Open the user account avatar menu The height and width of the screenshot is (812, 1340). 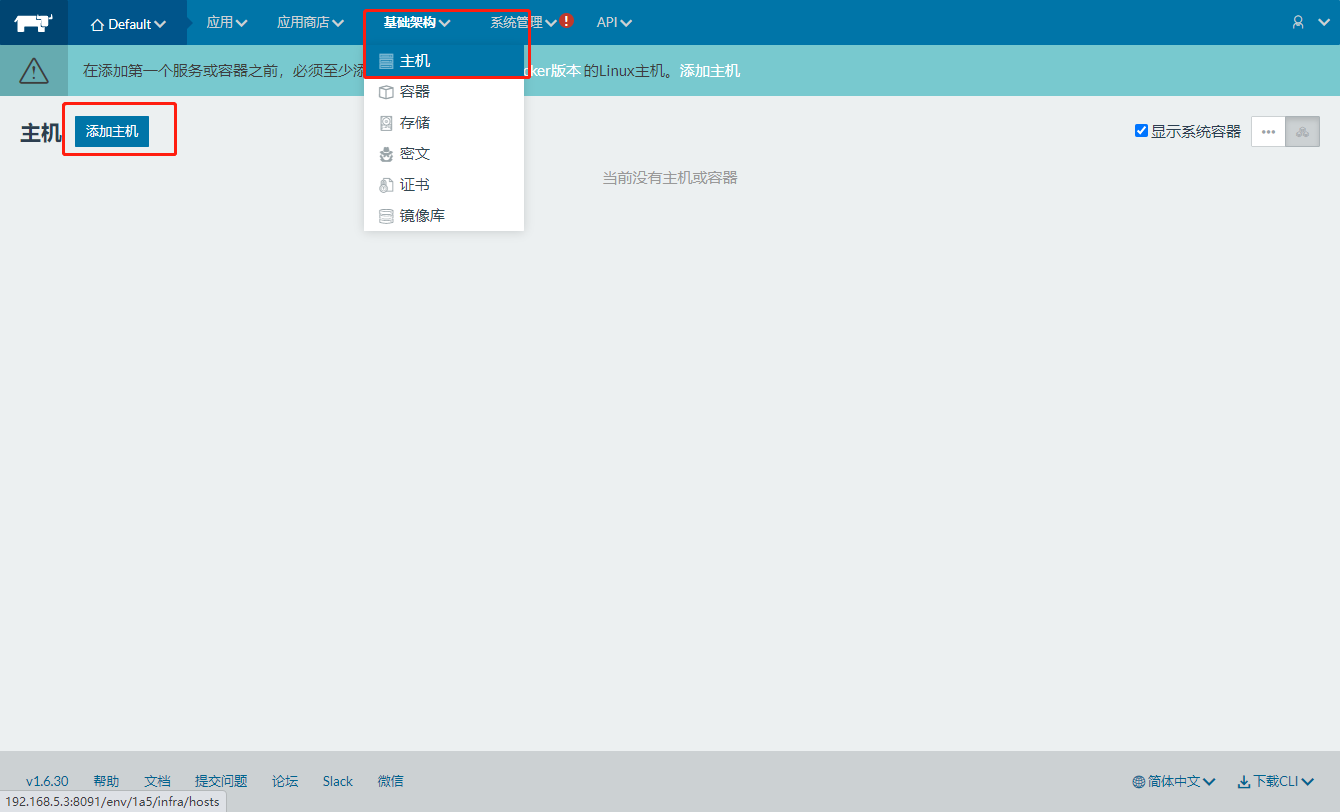(x=1299, y=22)
